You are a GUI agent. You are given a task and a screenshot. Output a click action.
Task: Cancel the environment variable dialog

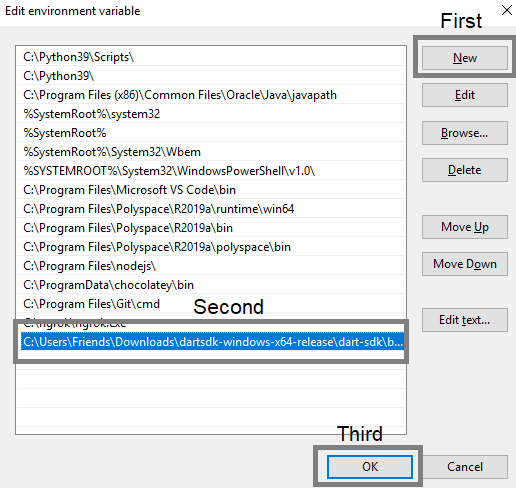coord(465,467)
